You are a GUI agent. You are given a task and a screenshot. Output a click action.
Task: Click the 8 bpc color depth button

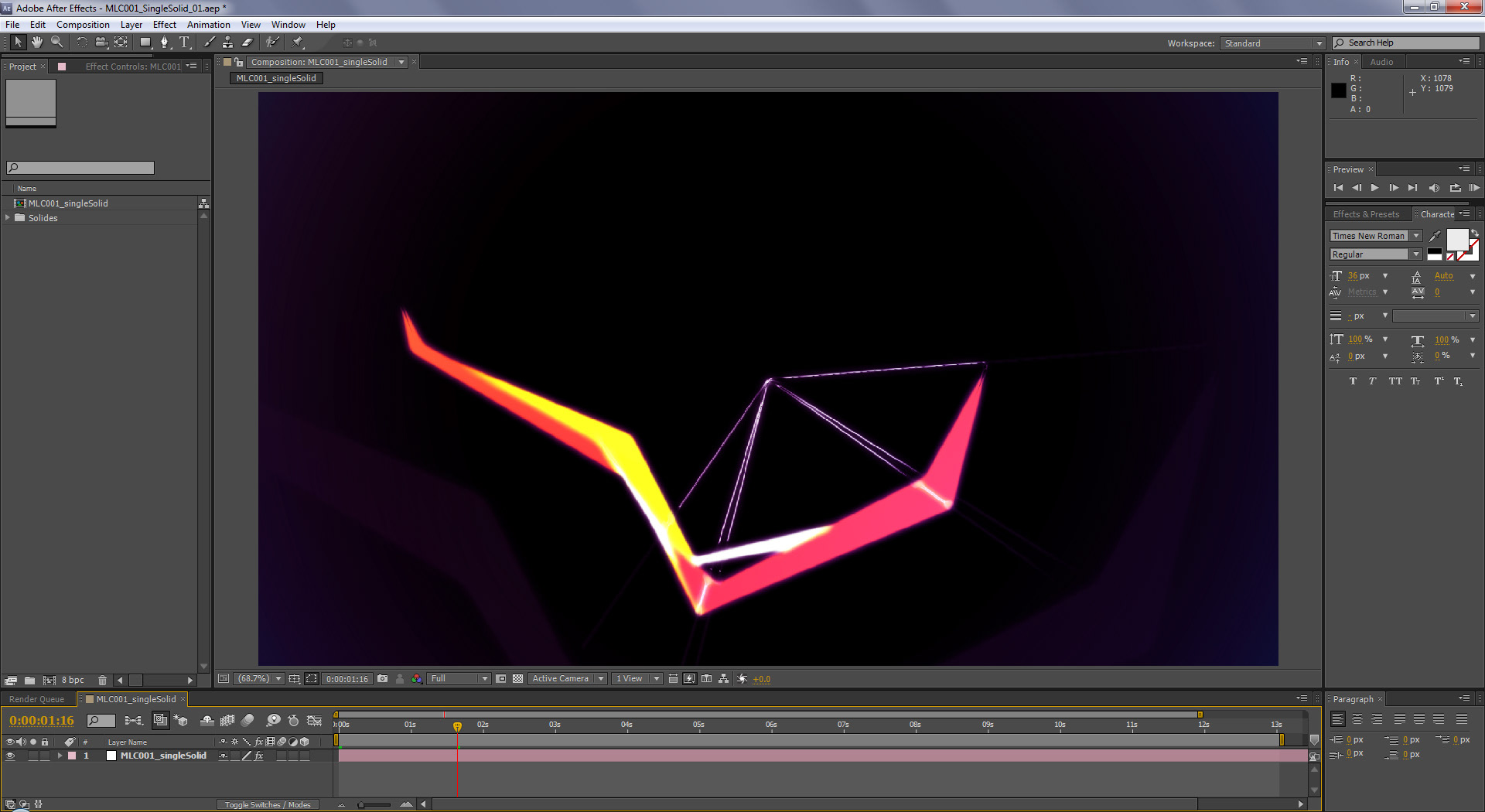point(73,681)
